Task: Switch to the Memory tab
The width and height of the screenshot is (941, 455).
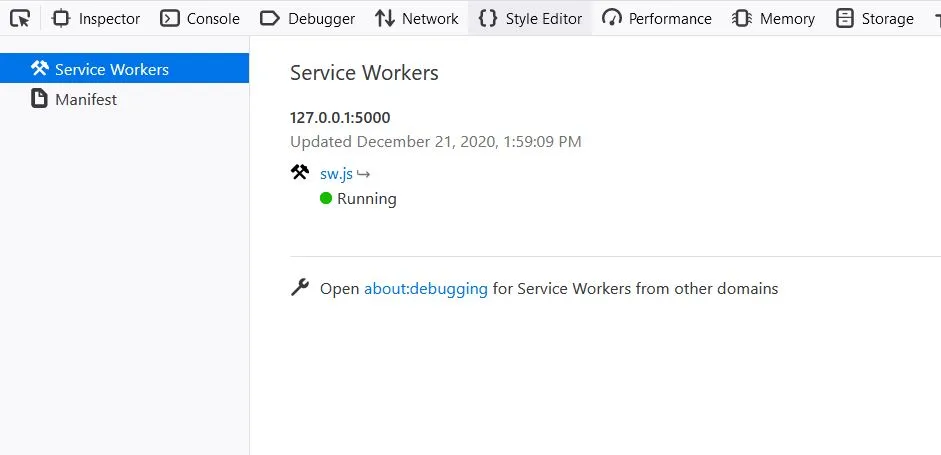Action: click(x=773, y=18)
